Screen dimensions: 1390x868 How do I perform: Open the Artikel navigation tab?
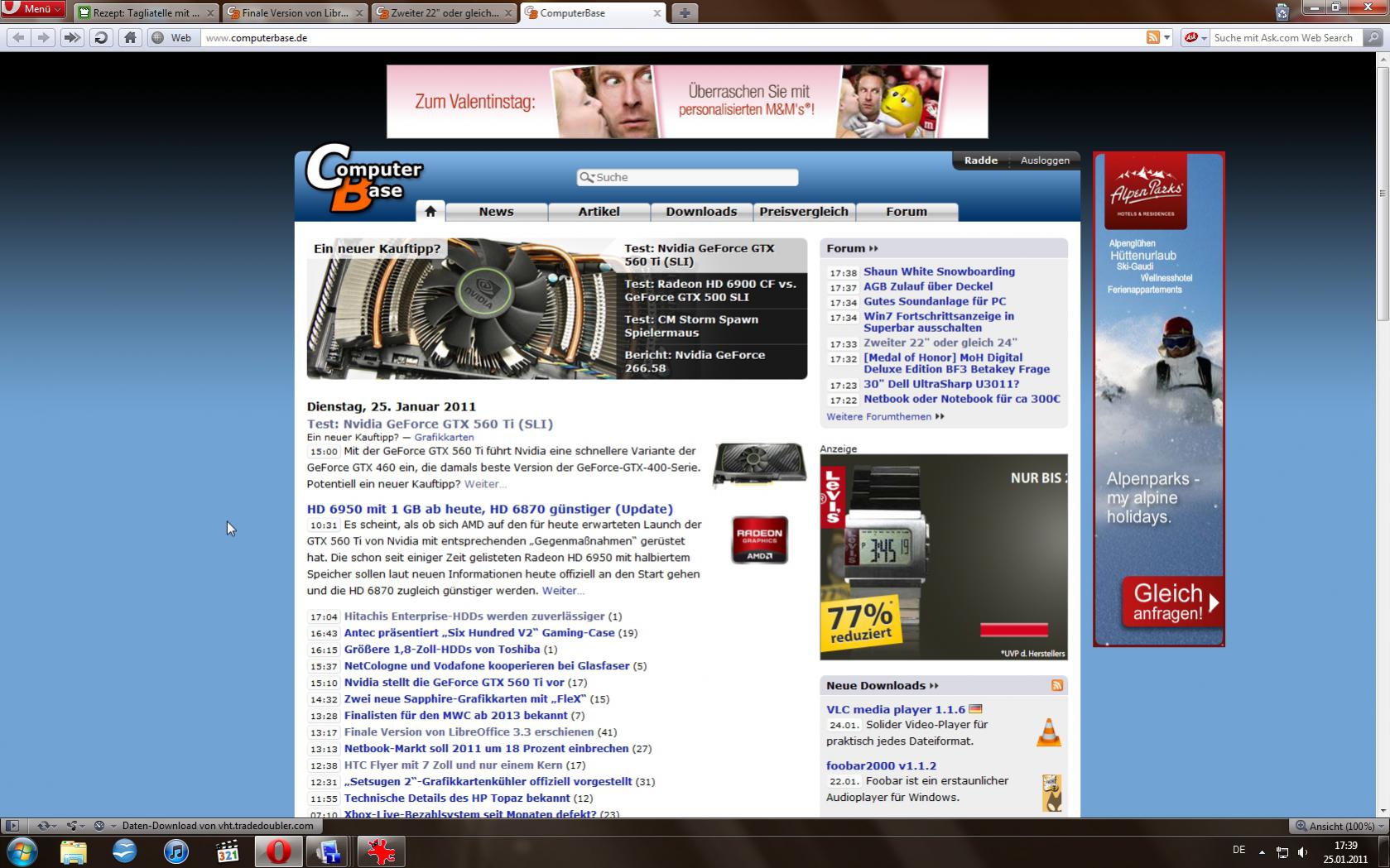point(599,212)
